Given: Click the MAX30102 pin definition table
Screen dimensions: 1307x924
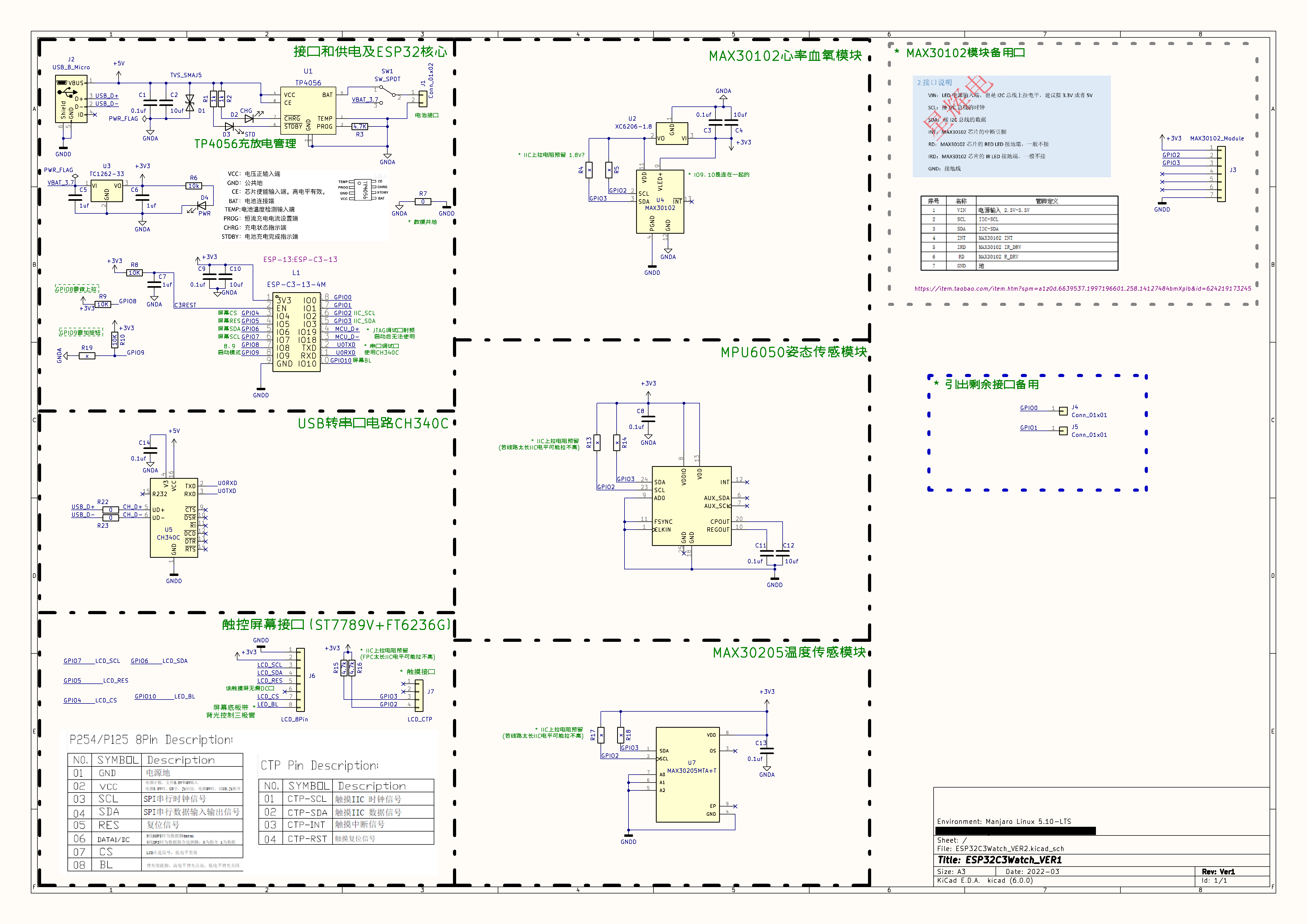Looking at the screenshot, I should 1019,233.
